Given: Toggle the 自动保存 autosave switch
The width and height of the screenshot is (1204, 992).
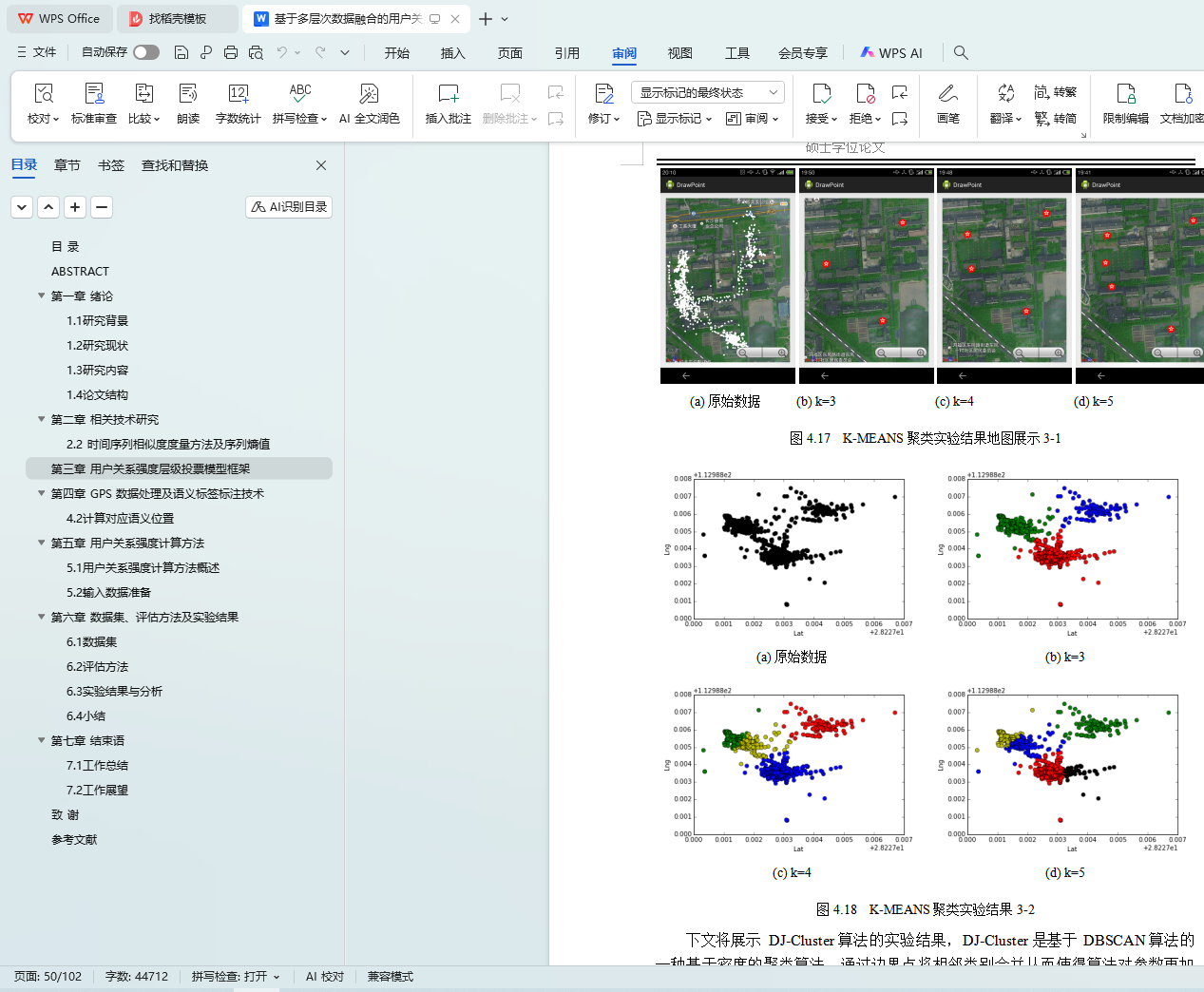Looking at the screenshot, I should pyautogui.click(x=146, y=52).
